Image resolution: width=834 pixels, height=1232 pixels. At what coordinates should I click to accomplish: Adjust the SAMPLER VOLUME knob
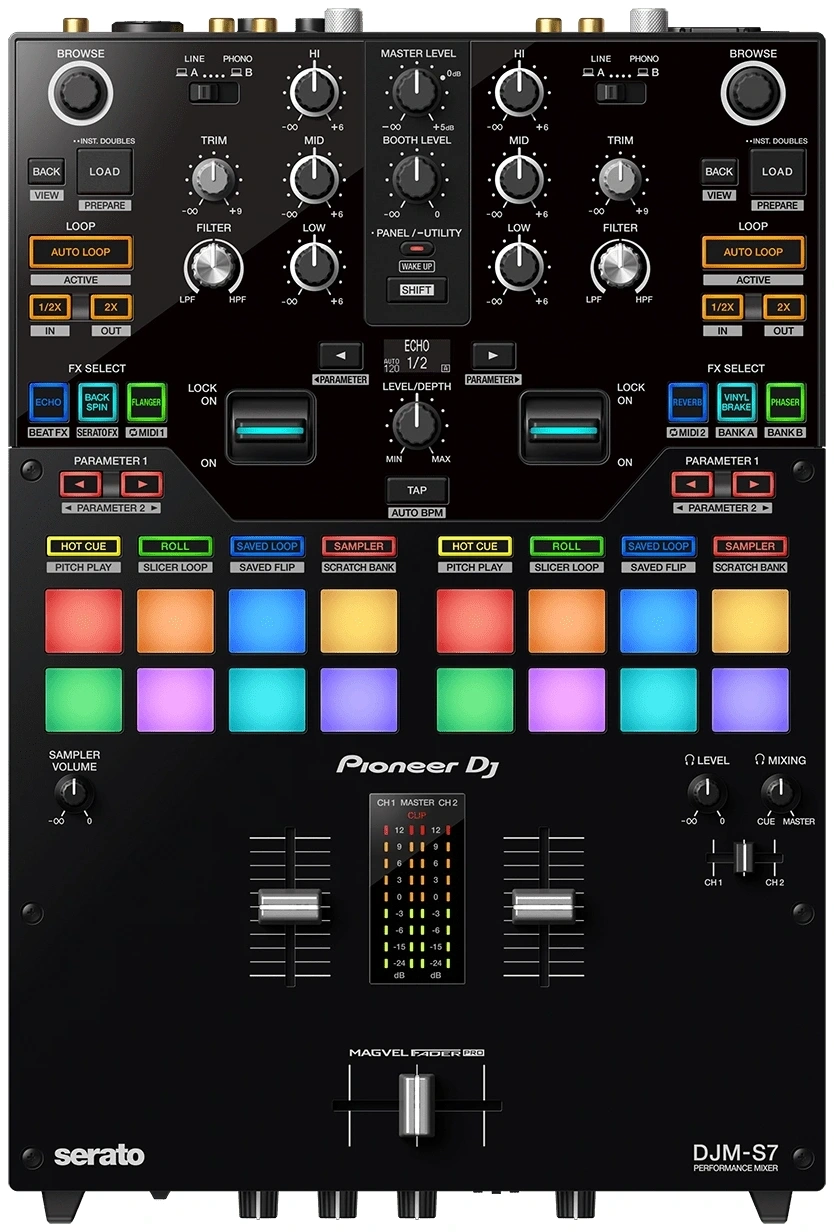pos(72,793)
